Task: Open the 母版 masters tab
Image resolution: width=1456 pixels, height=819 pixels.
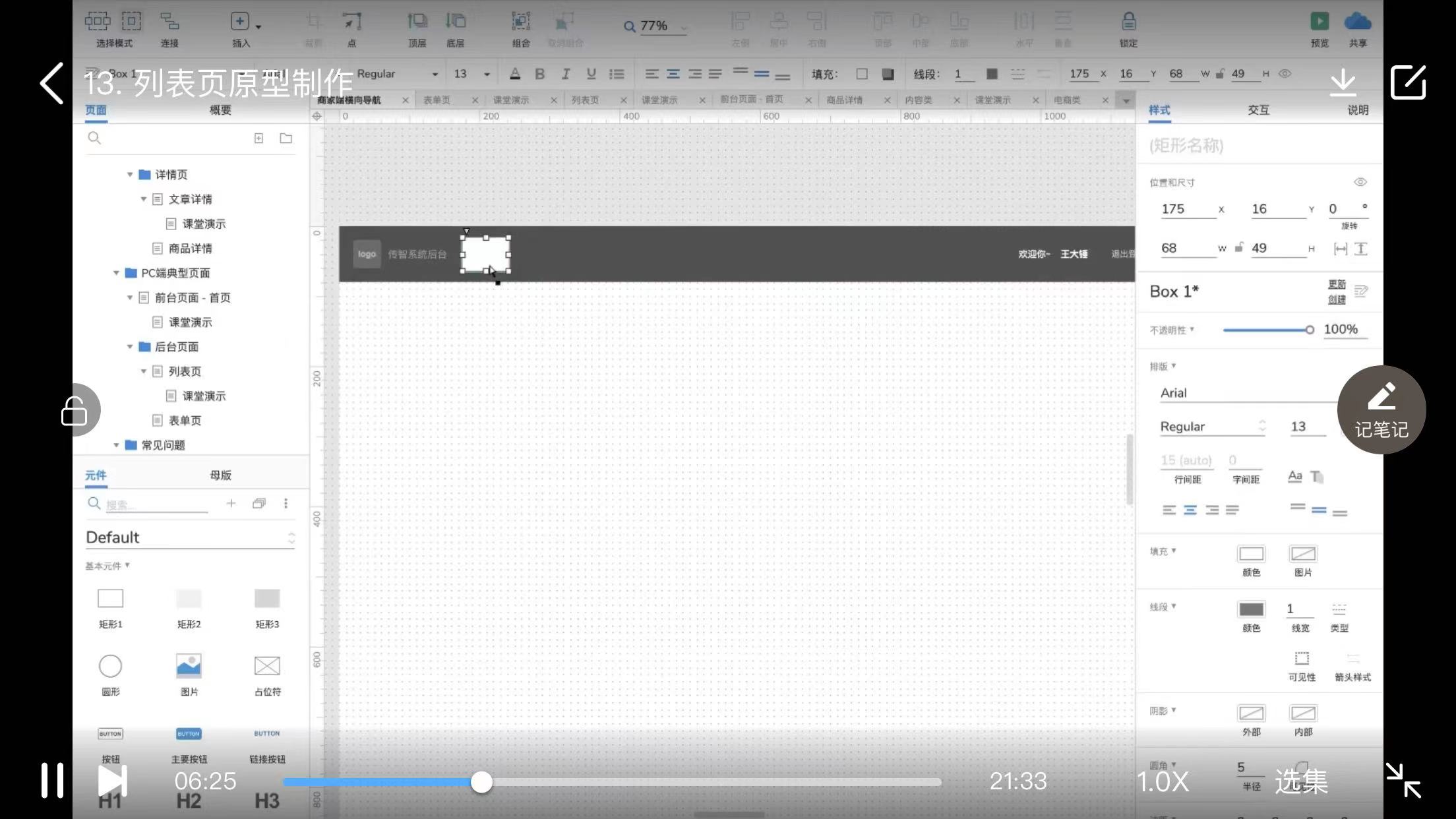Action: coord(220,475)
